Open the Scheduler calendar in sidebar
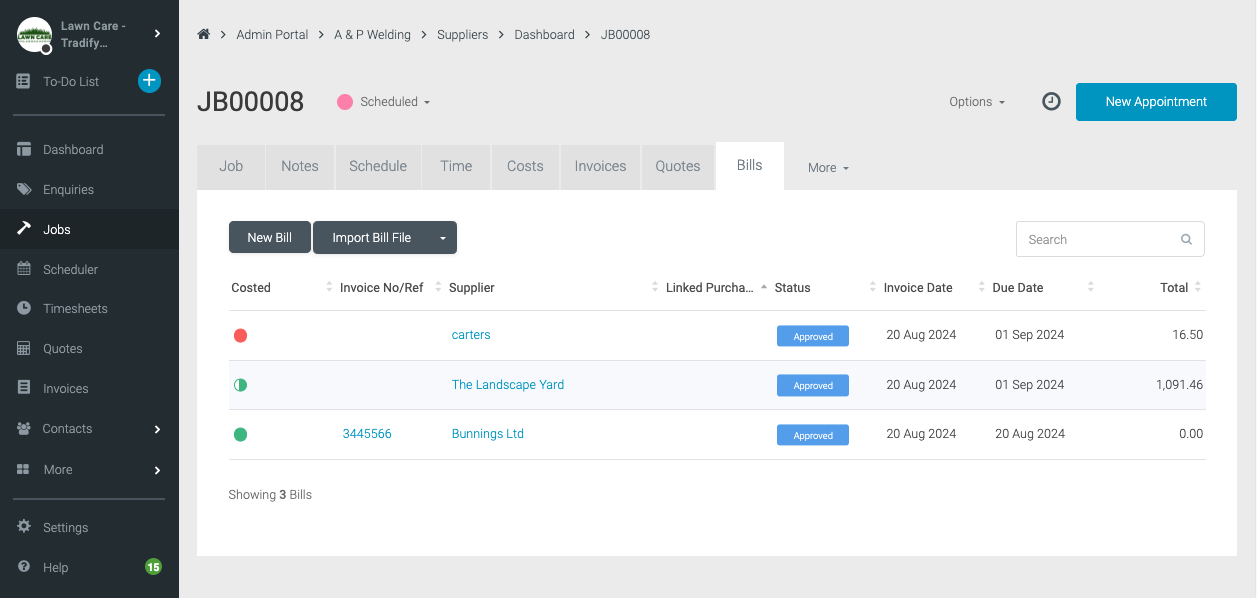 tap(70, 269)
